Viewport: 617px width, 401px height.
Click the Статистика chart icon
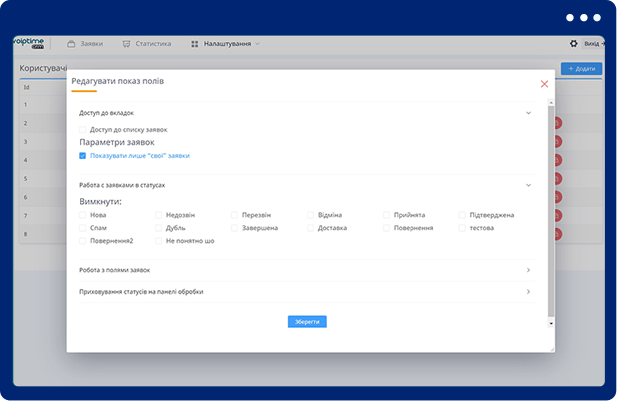[x=126, y=44]
